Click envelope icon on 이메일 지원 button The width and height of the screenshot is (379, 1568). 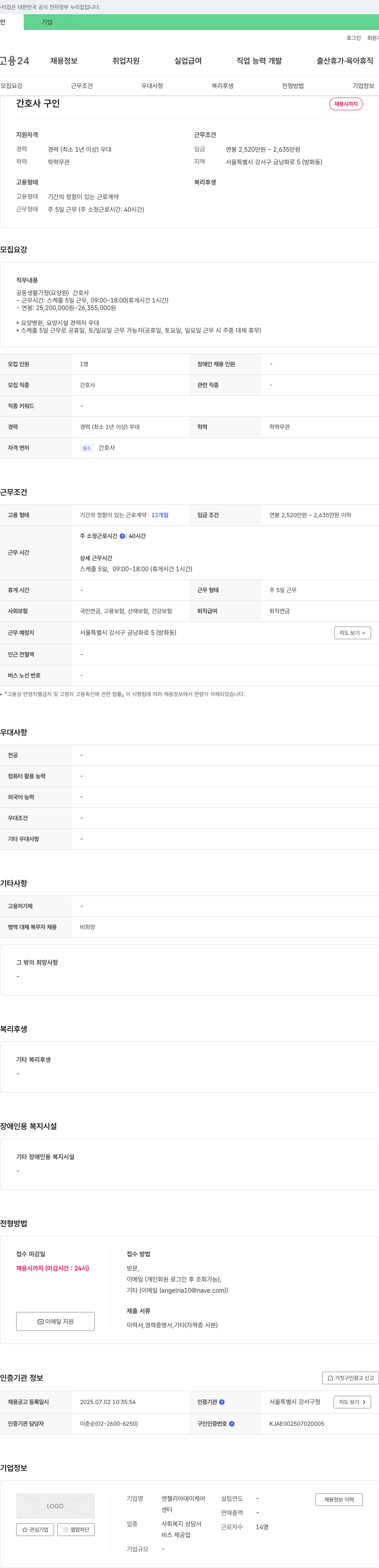[40, 1321]
